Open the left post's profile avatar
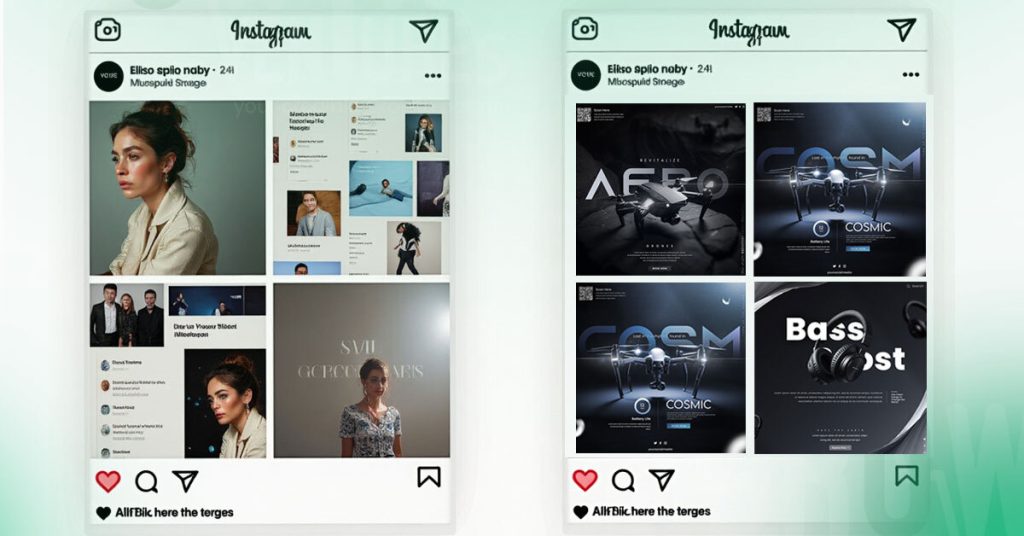This screenshot has width=1024, height=536. (x=108, y=76)
